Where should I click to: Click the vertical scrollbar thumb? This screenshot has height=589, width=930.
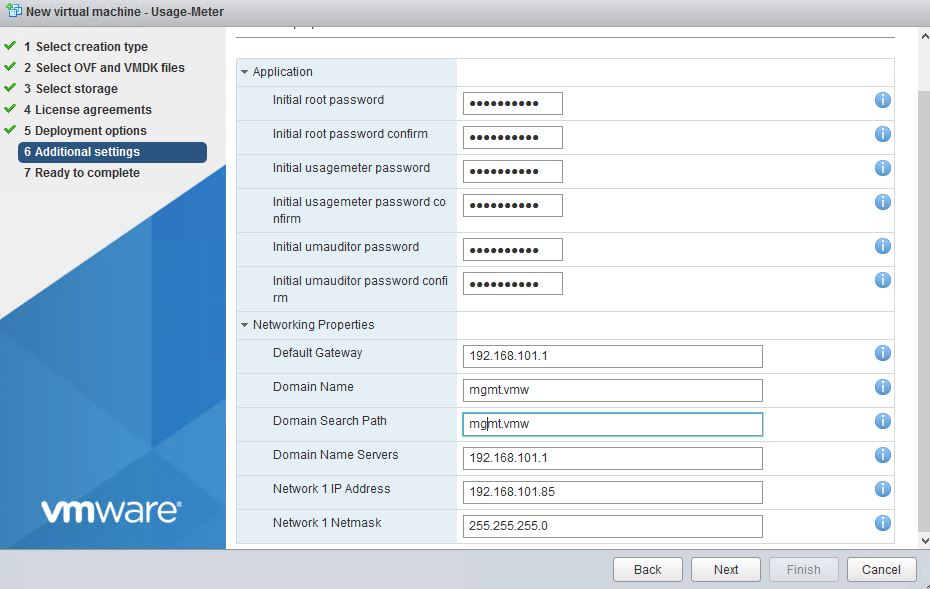coord(924,311)
